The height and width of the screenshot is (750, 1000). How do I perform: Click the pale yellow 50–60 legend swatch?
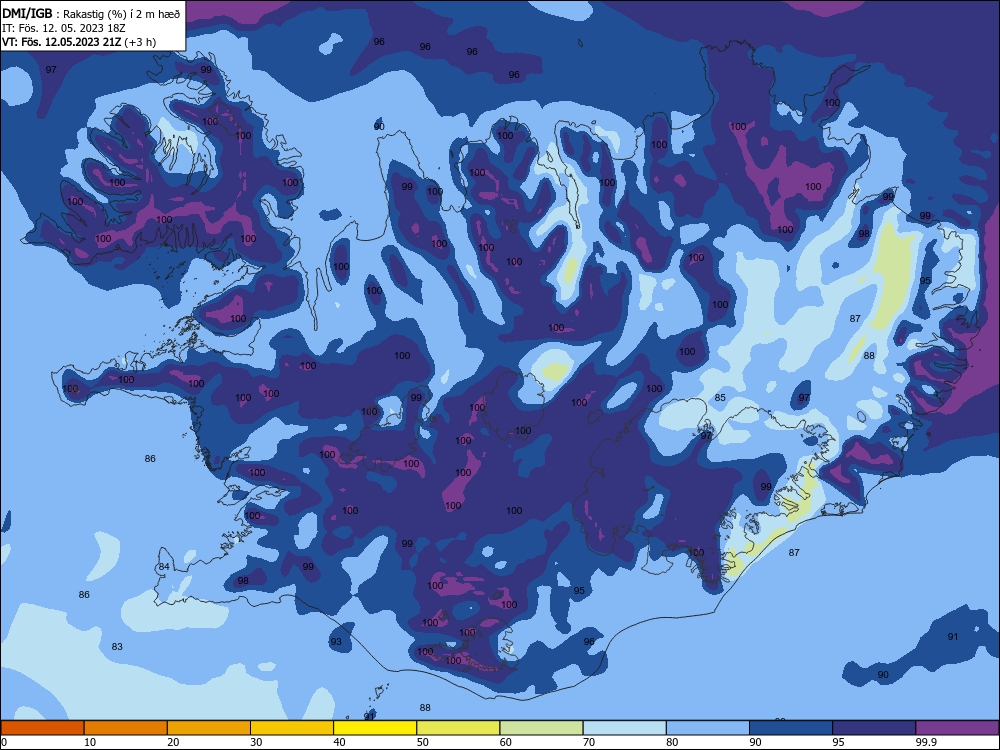(x=459, y=728)
